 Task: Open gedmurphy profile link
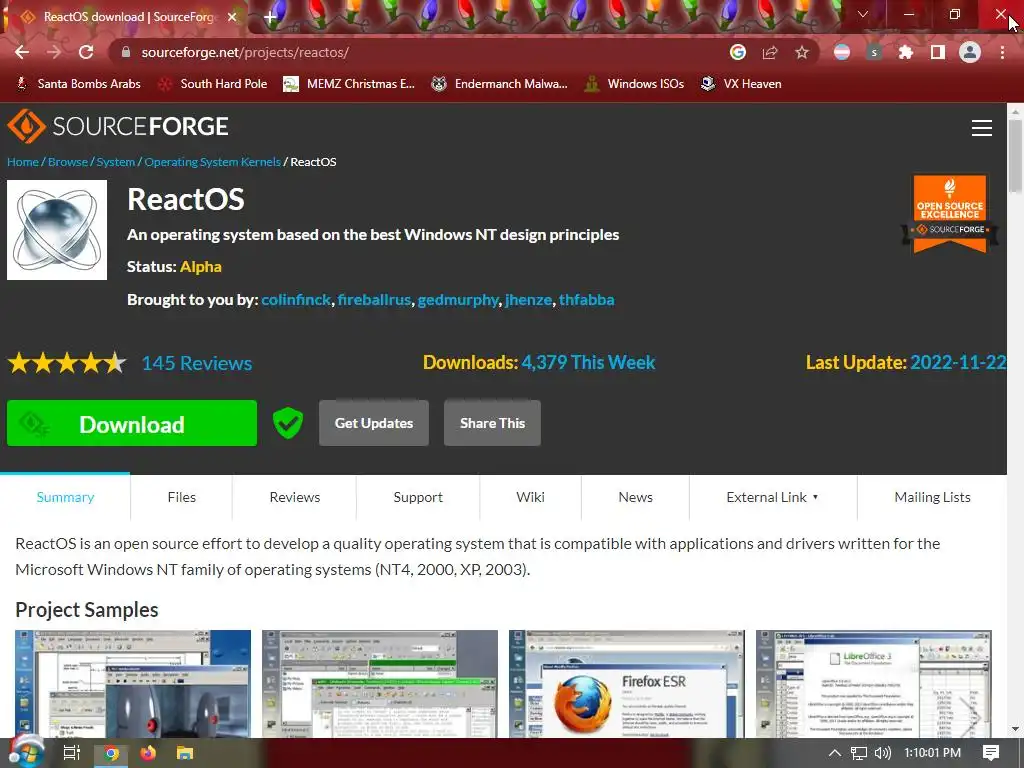[458, 300]
